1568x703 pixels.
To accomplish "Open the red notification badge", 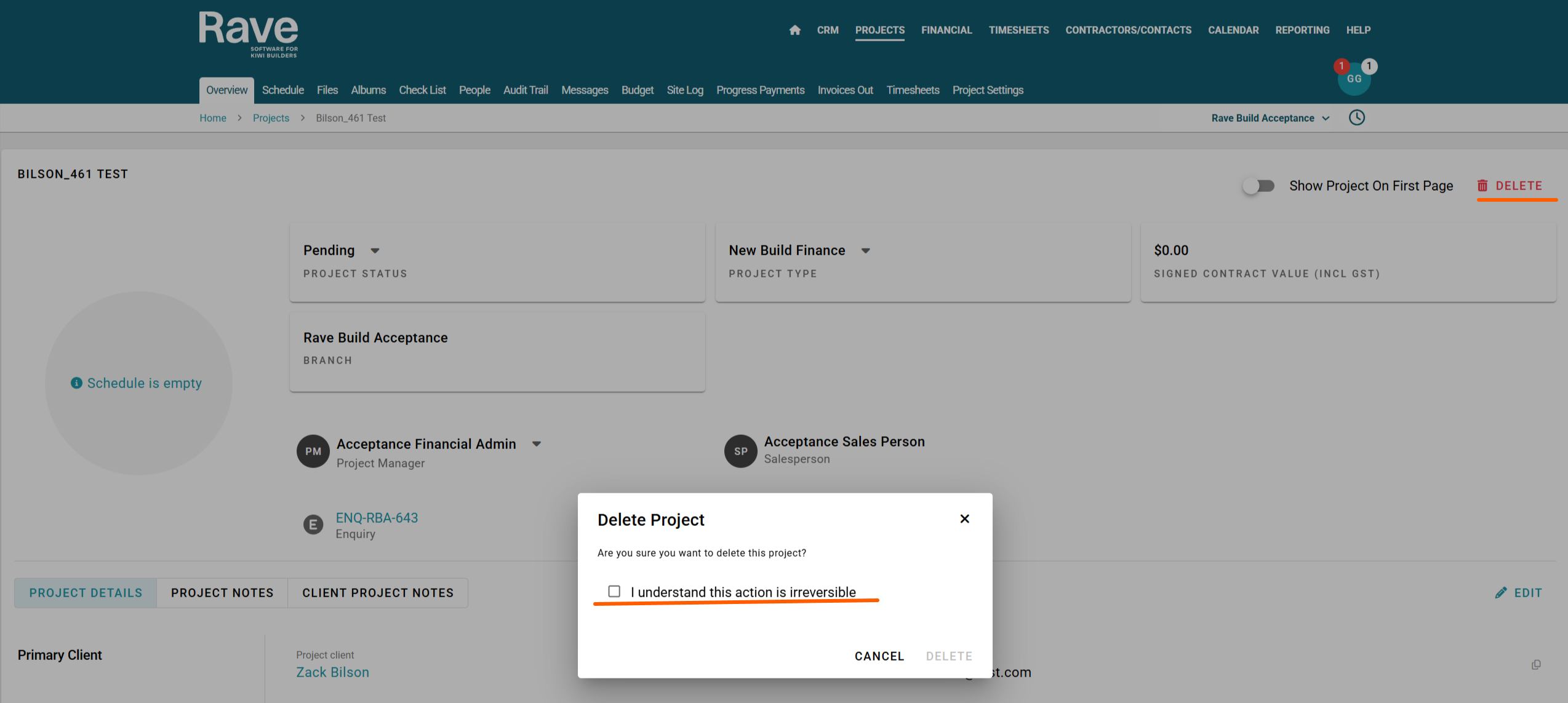I will point(1341,66).
